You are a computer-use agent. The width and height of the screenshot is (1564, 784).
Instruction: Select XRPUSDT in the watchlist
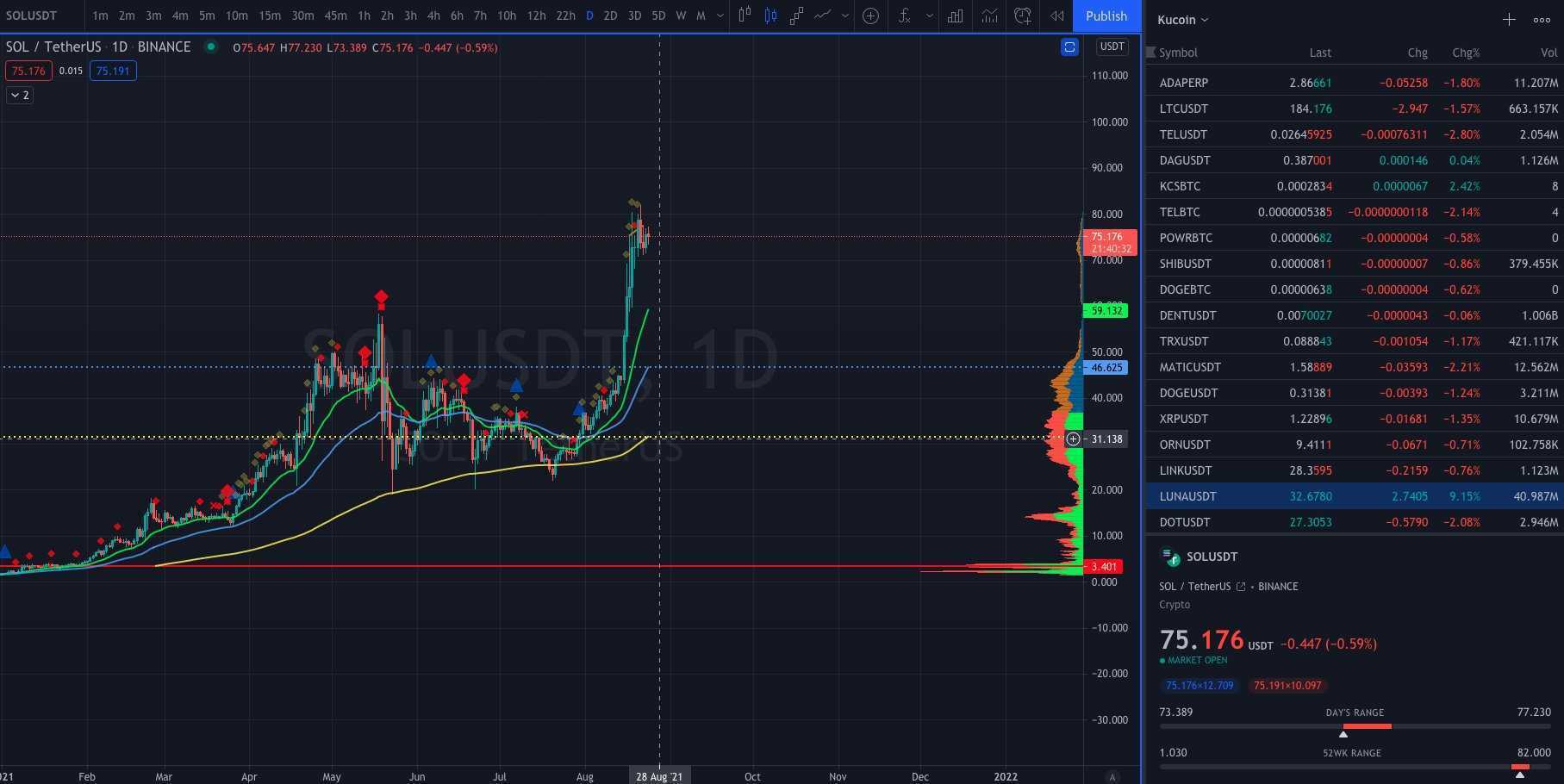click(1354, 419)
